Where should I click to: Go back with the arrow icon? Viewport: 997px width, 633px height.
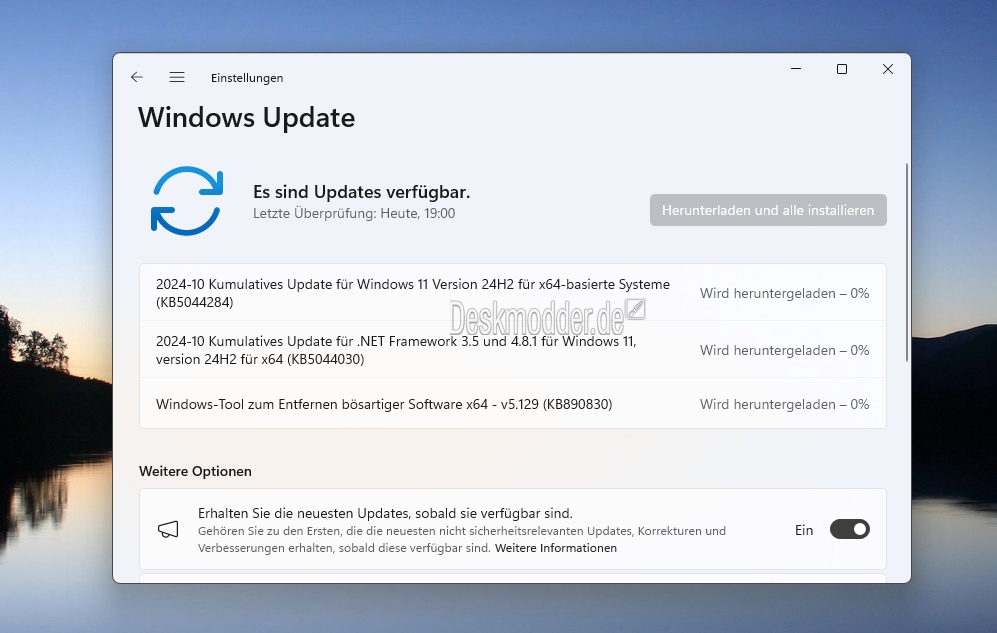point(137,78)
